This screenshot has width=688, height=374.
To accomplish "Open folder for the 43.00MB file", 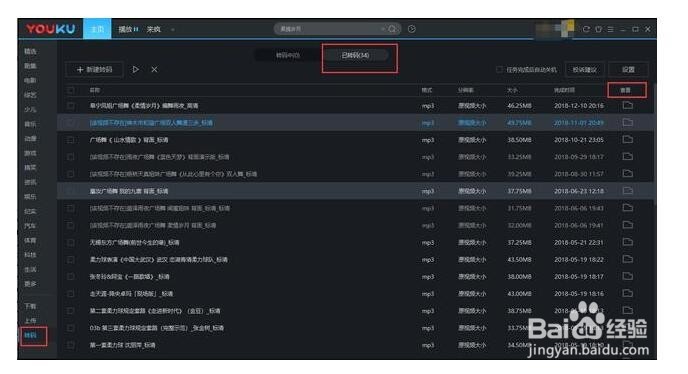I will click(x=627, y=294).
